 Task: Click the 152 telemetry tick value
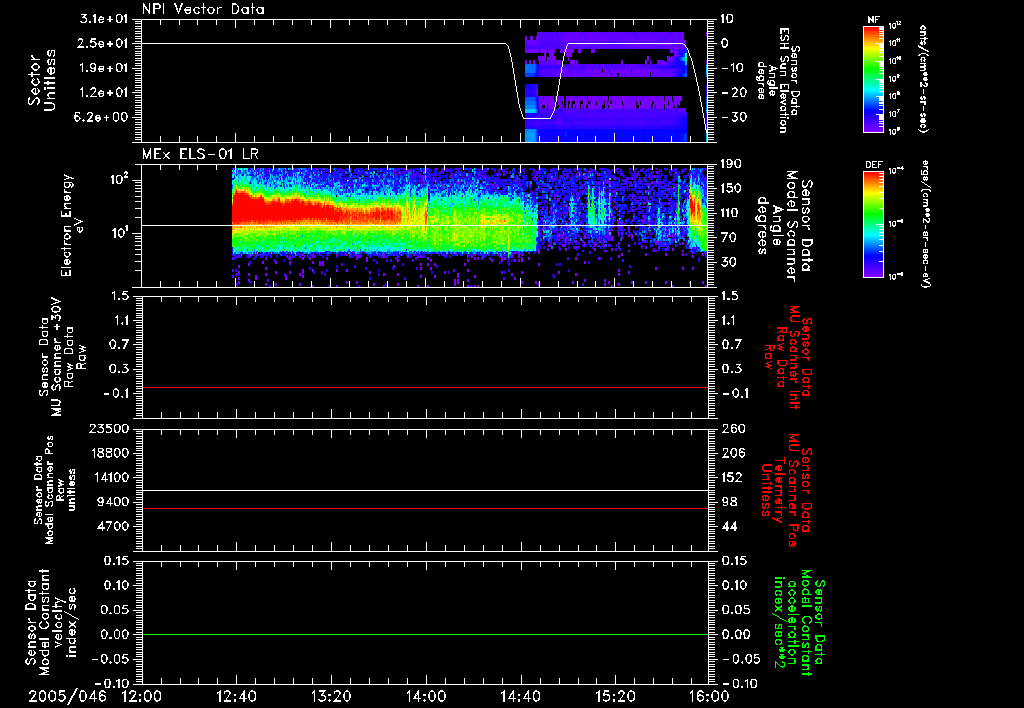pos(732,477)
